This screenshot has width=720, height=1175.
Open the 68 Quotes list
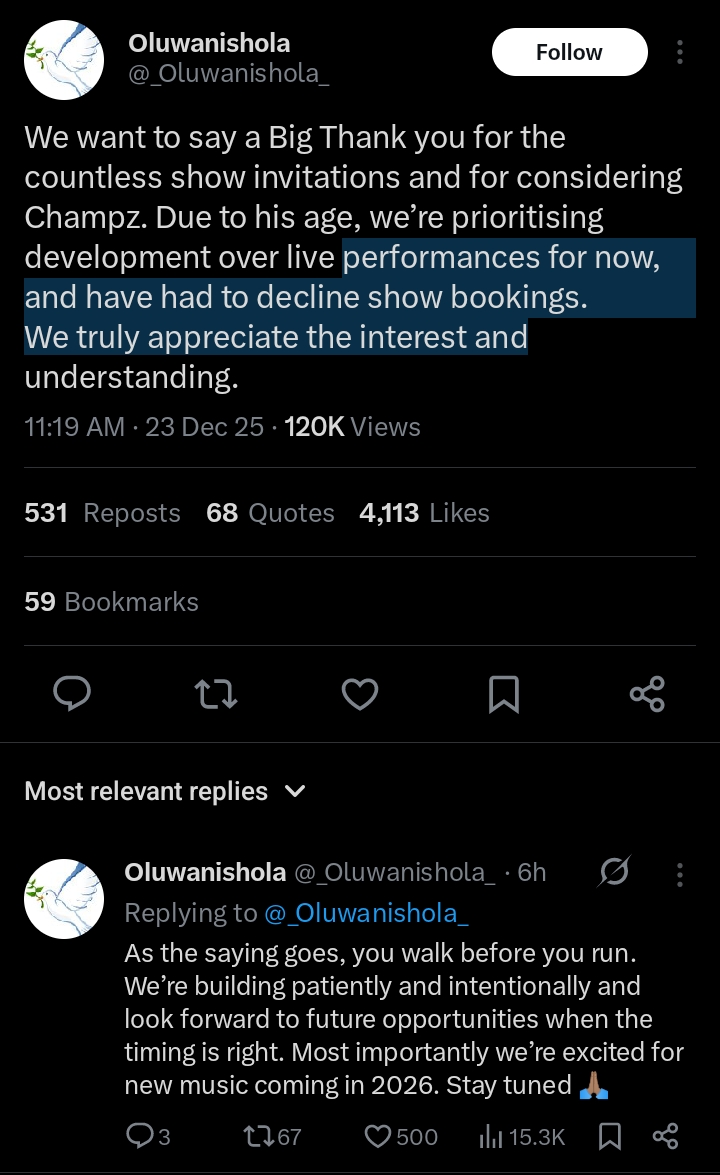coord(270,513)
